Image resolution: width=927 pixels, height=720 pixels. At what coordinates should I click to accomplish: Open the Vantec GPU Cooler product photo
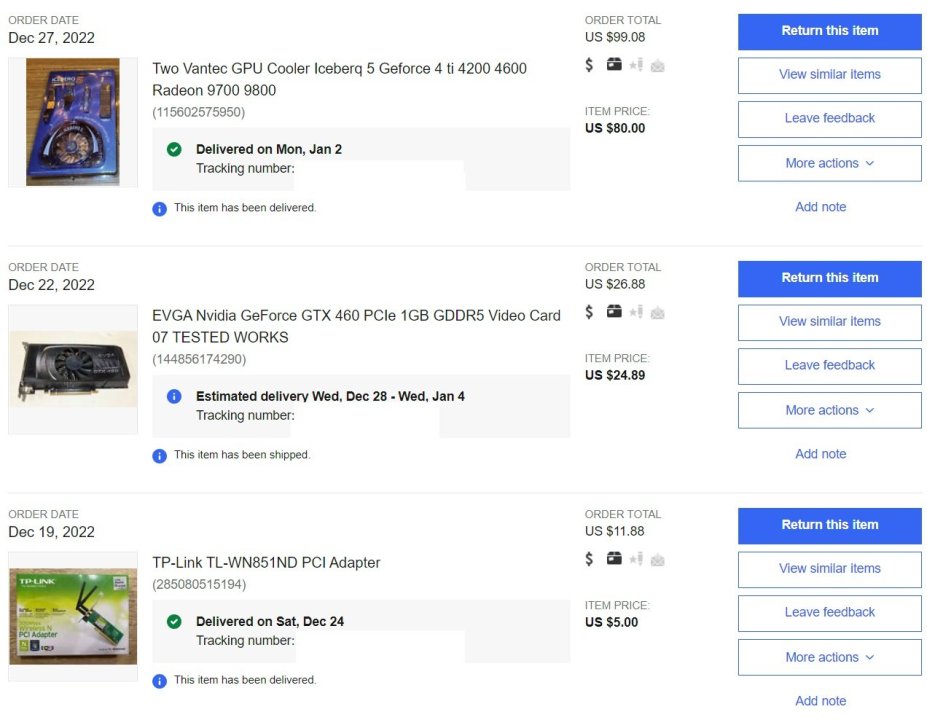pyautogui.click(x=73, y=122)
